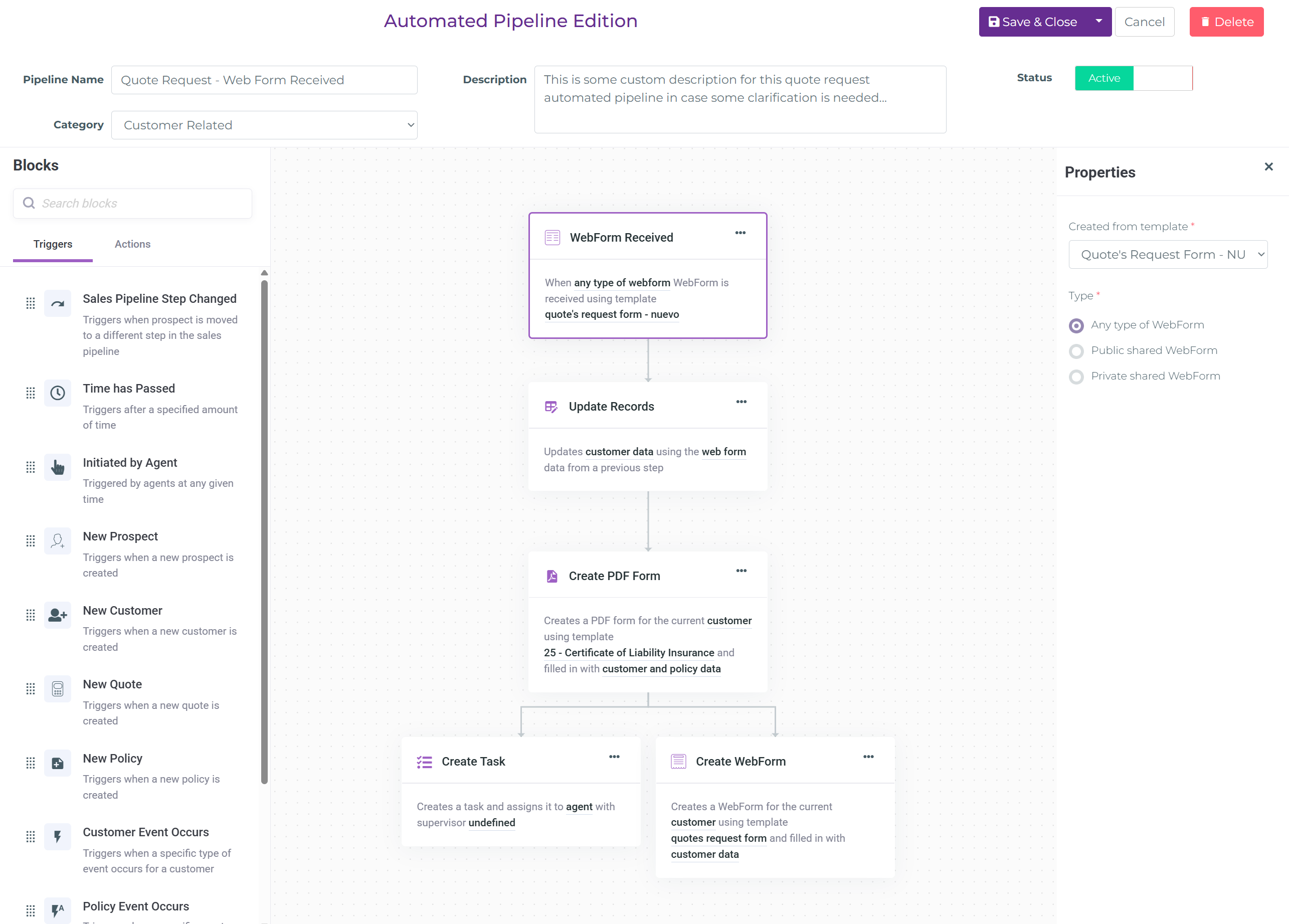
Task: Expand the Created from template dropdown
Action: point(1167,255)
